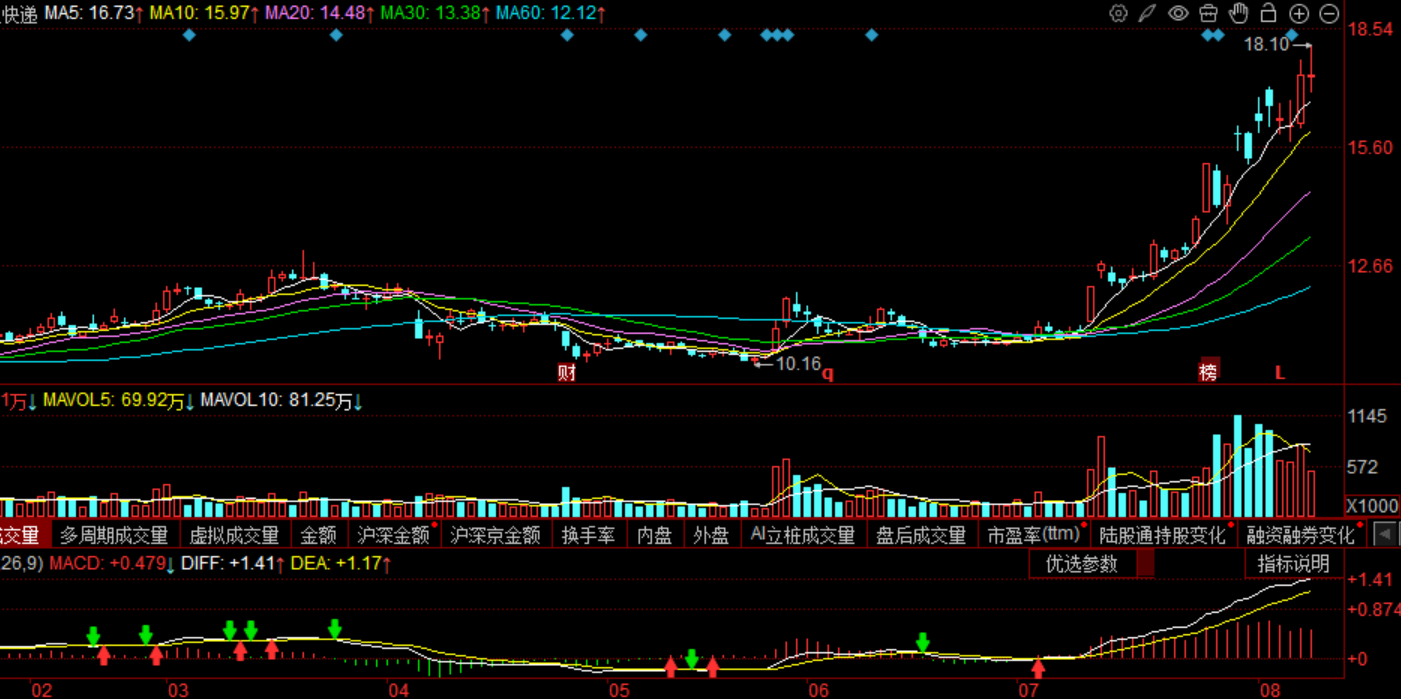Toggle the eye visibility icon
The width and height of the screenshot is (1401, 699).
pyautogui.click(x=1179, y=13)
